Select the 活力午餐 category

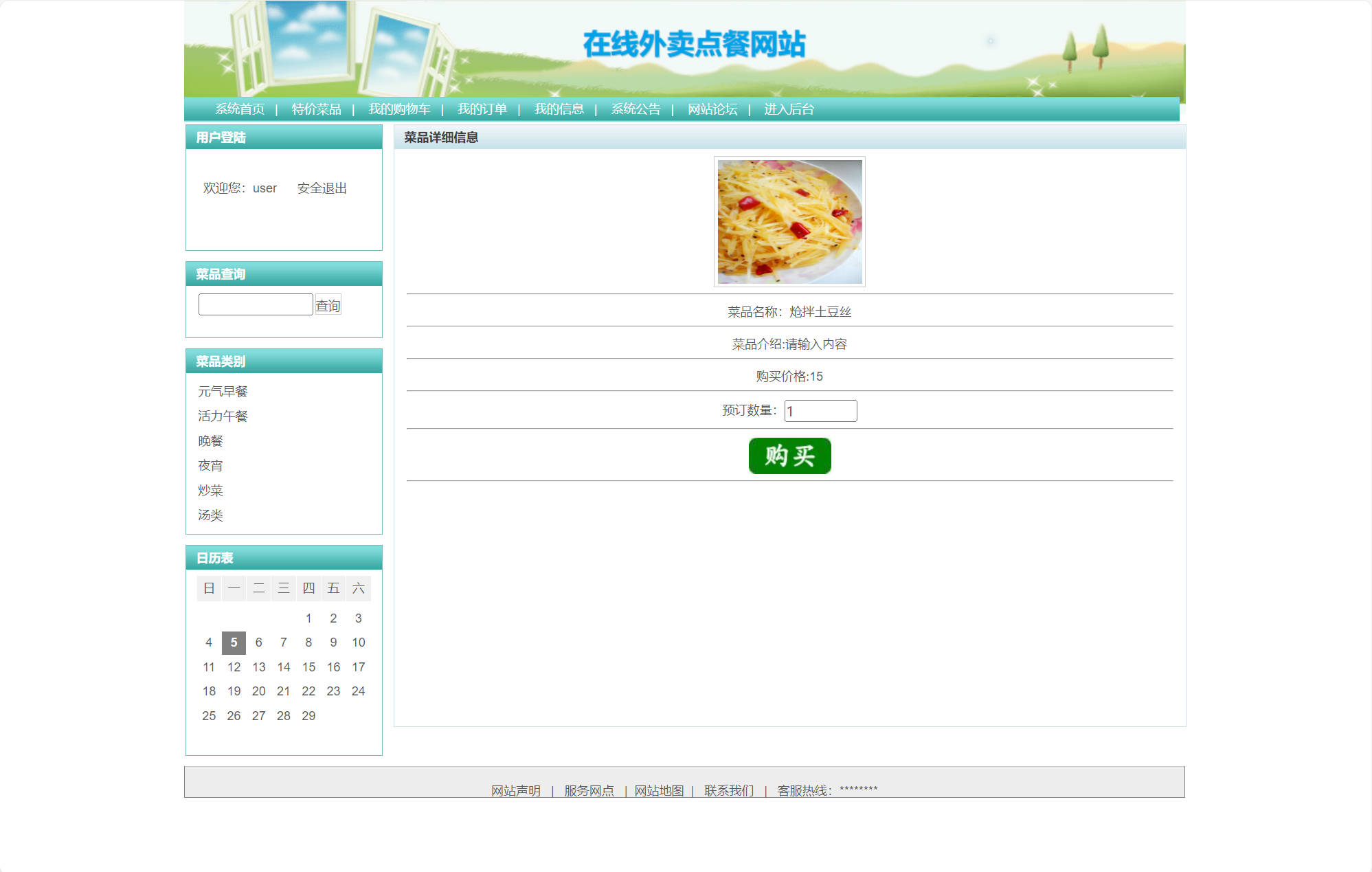pos(221,416)
